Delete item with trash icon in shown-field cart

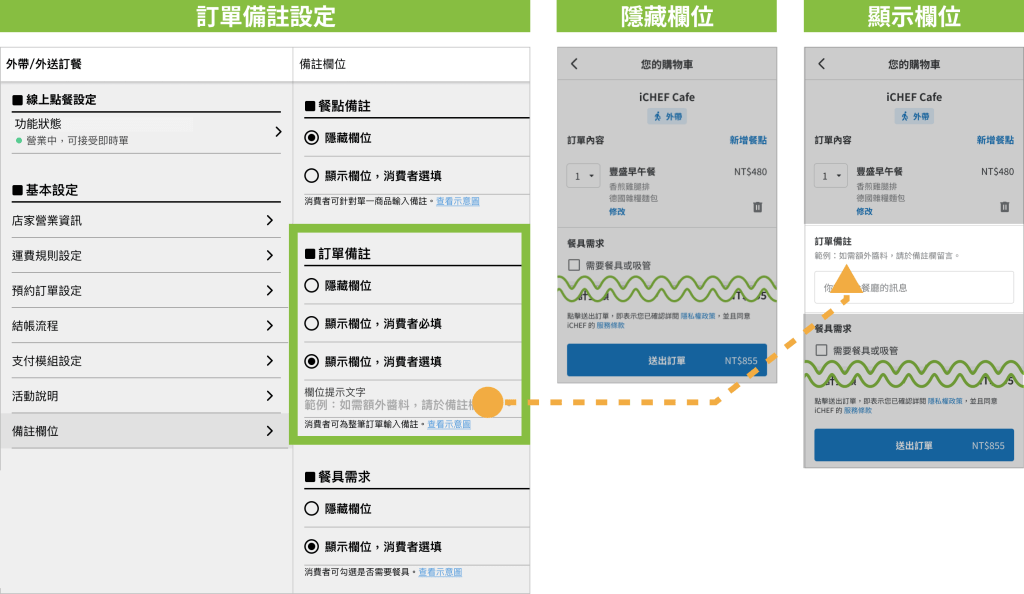coord(1004,207)
